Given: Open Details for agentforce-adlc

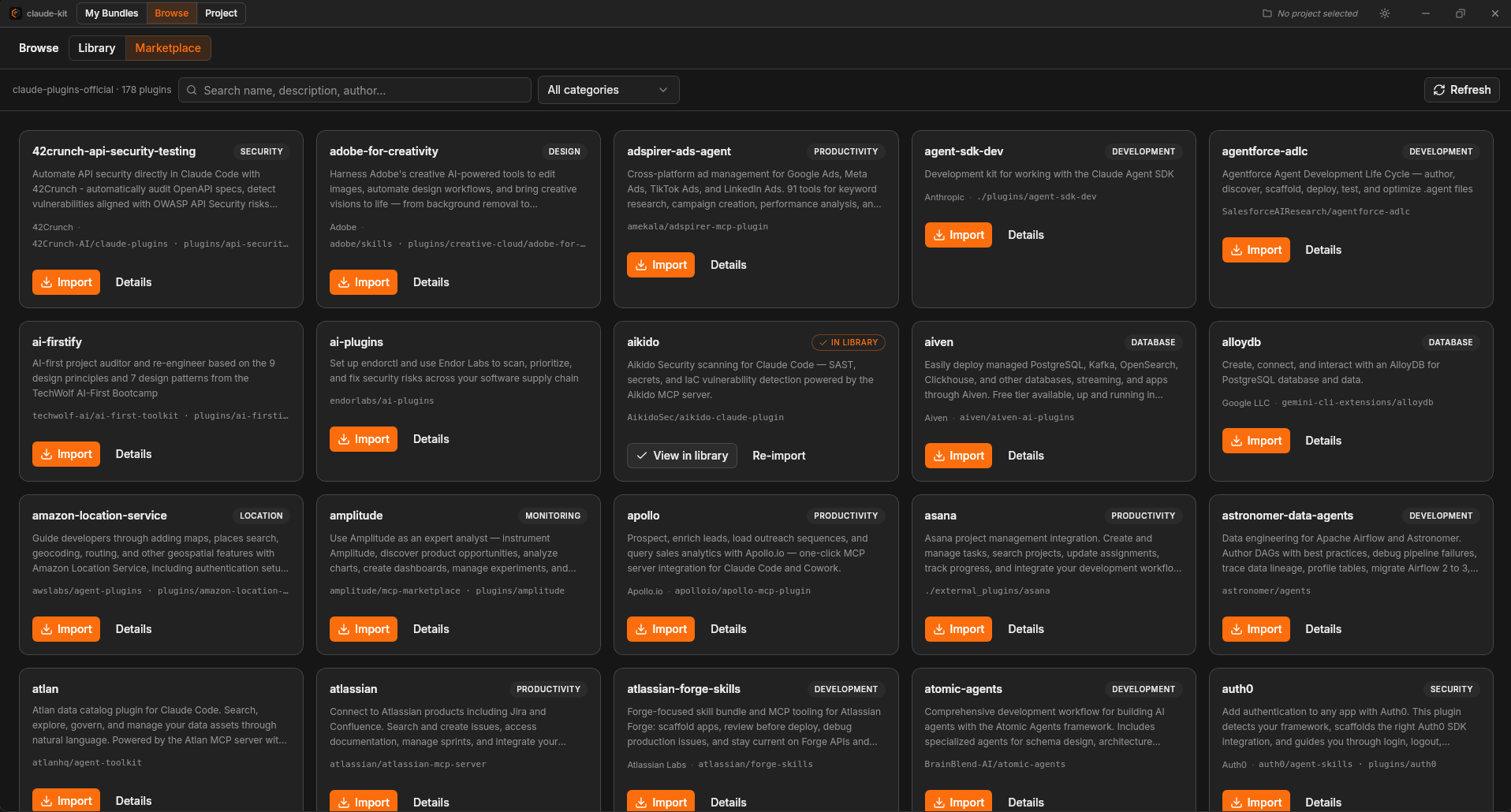Looking at the screenshot, I should [x=1323, y=250].
